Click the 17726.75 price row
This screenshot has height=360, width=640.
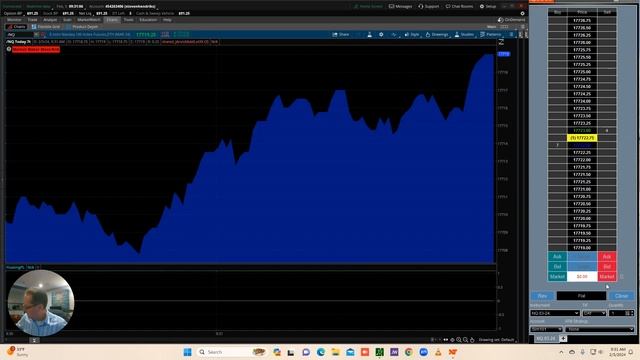tap(582, 20)
